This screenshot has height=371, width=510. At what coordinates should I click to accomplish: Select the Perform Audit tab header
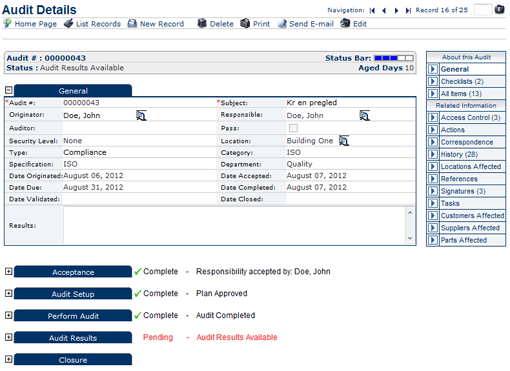tap(73, 316)
